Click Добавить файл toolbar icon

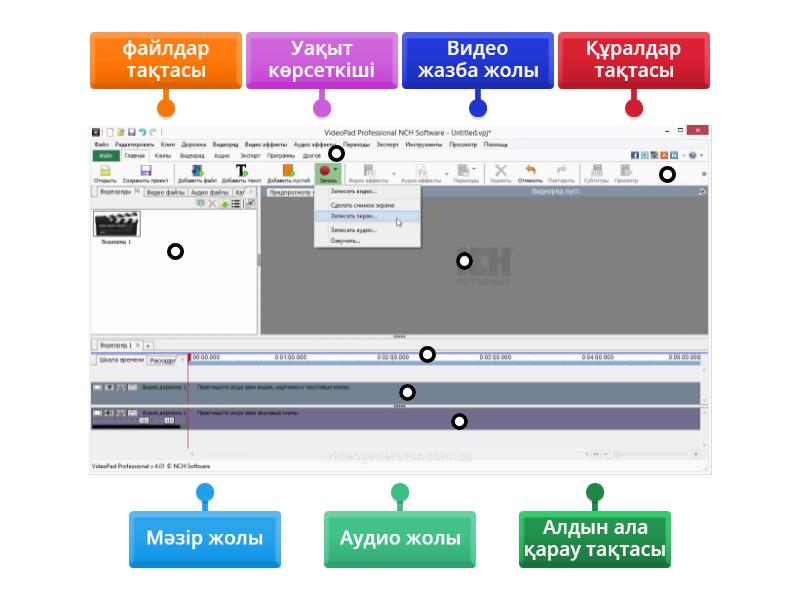197,170
